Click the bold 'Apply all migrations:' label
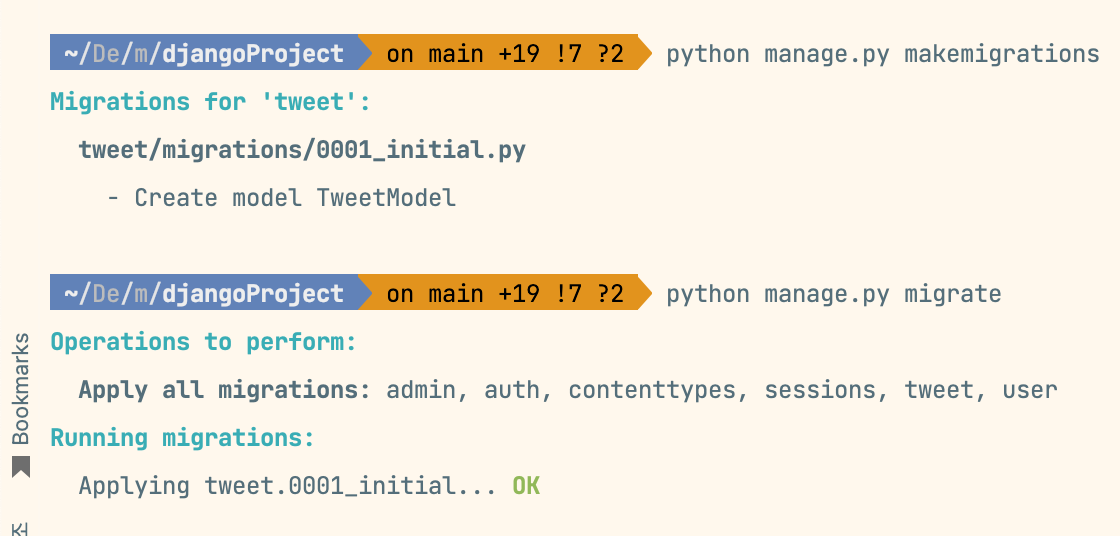 click(x=225, y=389)
